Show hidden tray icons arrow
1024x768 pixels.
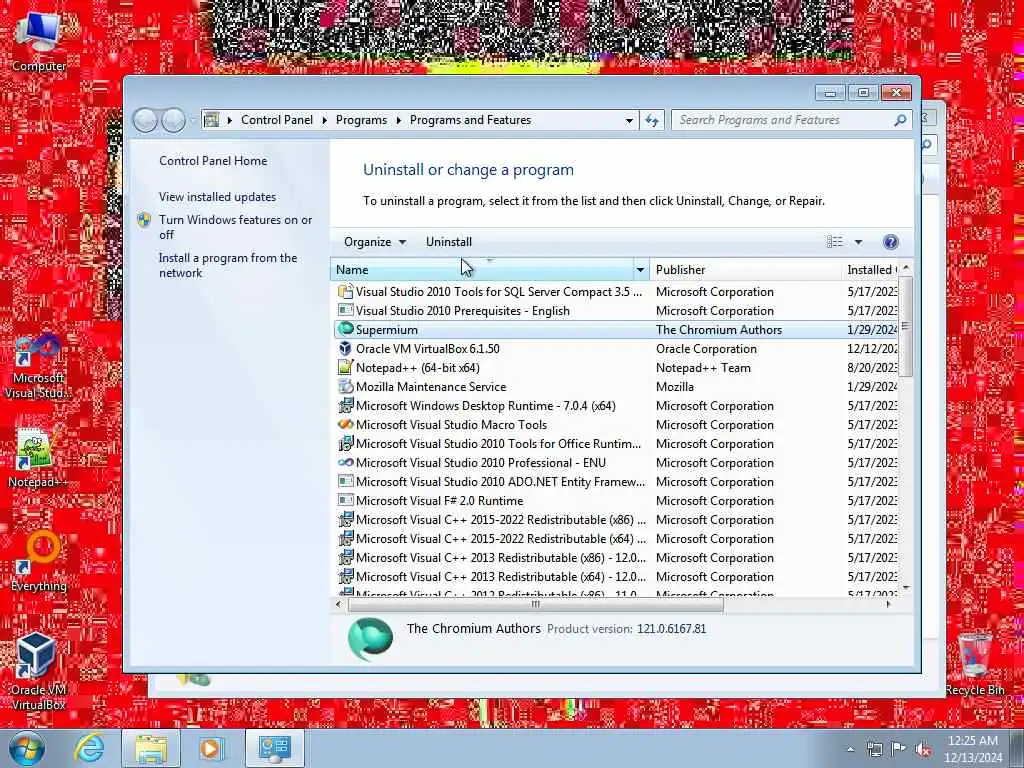(x=850, y=750)
